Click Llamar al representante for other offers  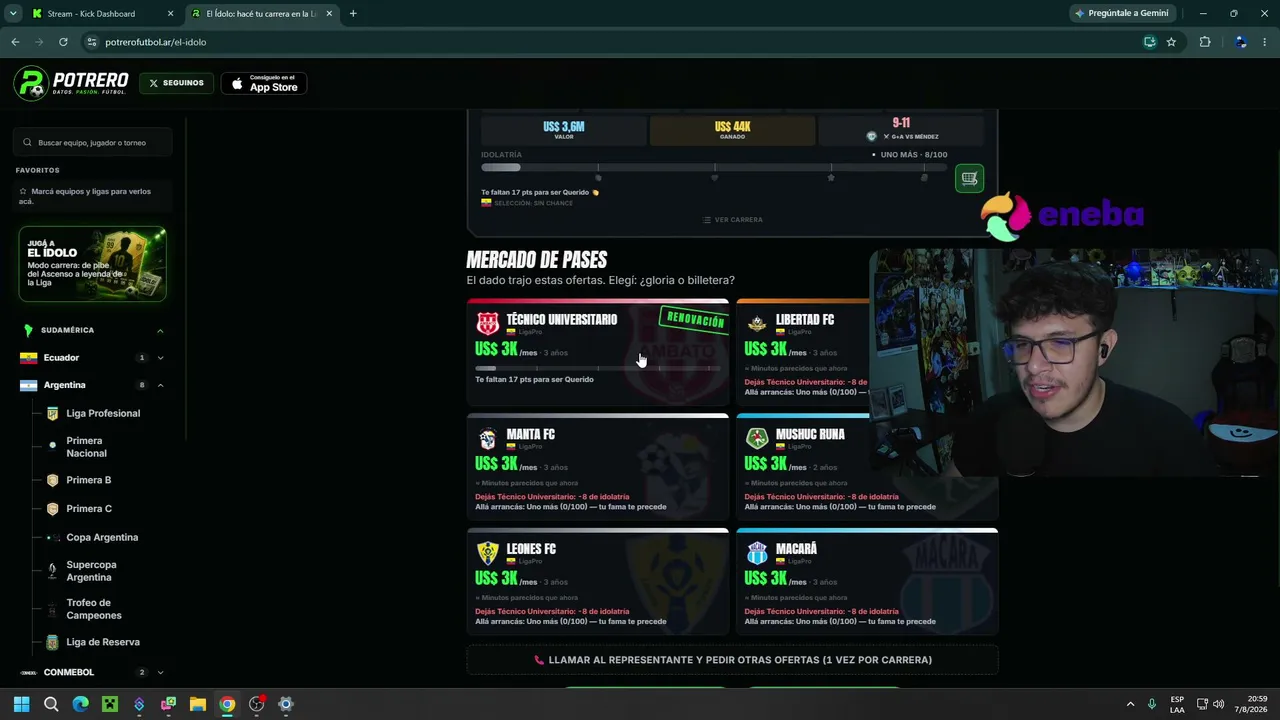pyautogui.click(x=732, y=660)
